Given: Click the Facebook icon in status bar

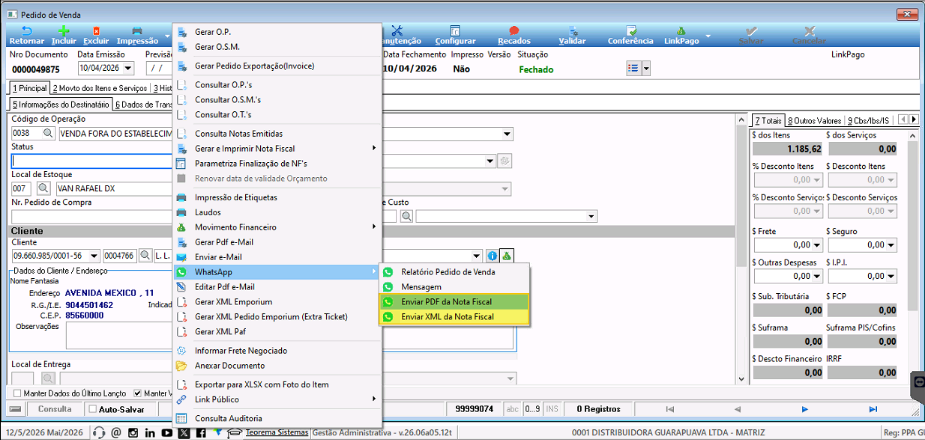Looking at the screenshot, I should coord(201,433).
